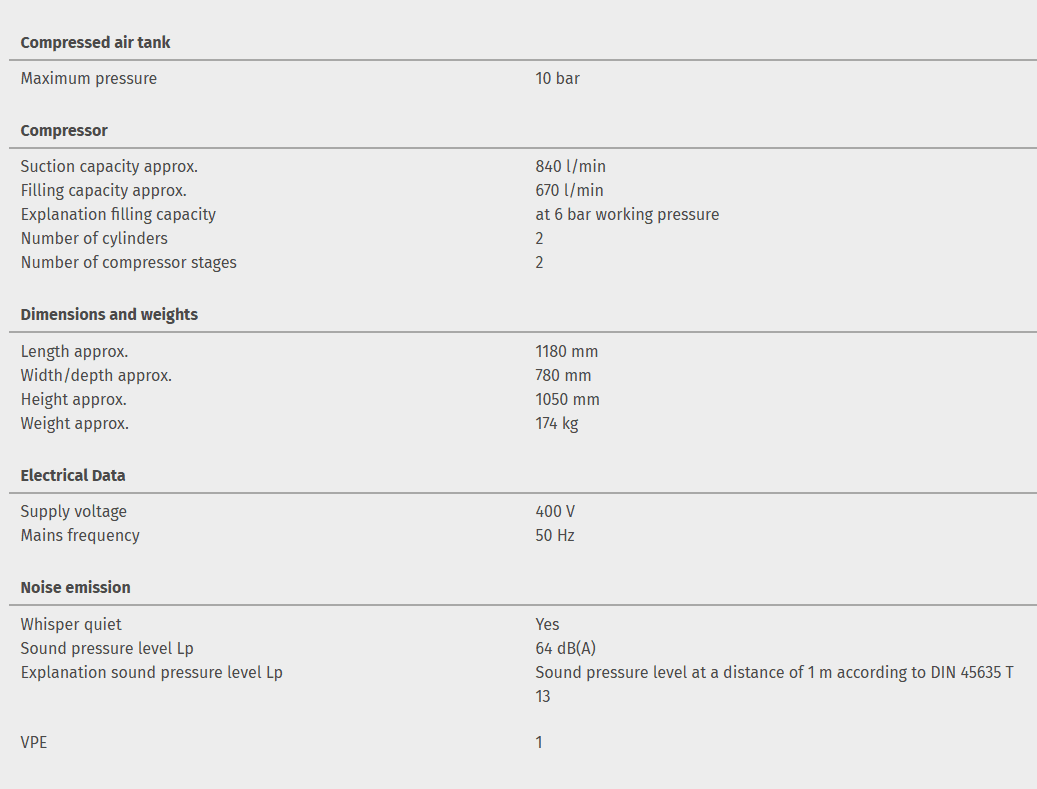Click the Compressed air tank heading

[x=95, y=42]
